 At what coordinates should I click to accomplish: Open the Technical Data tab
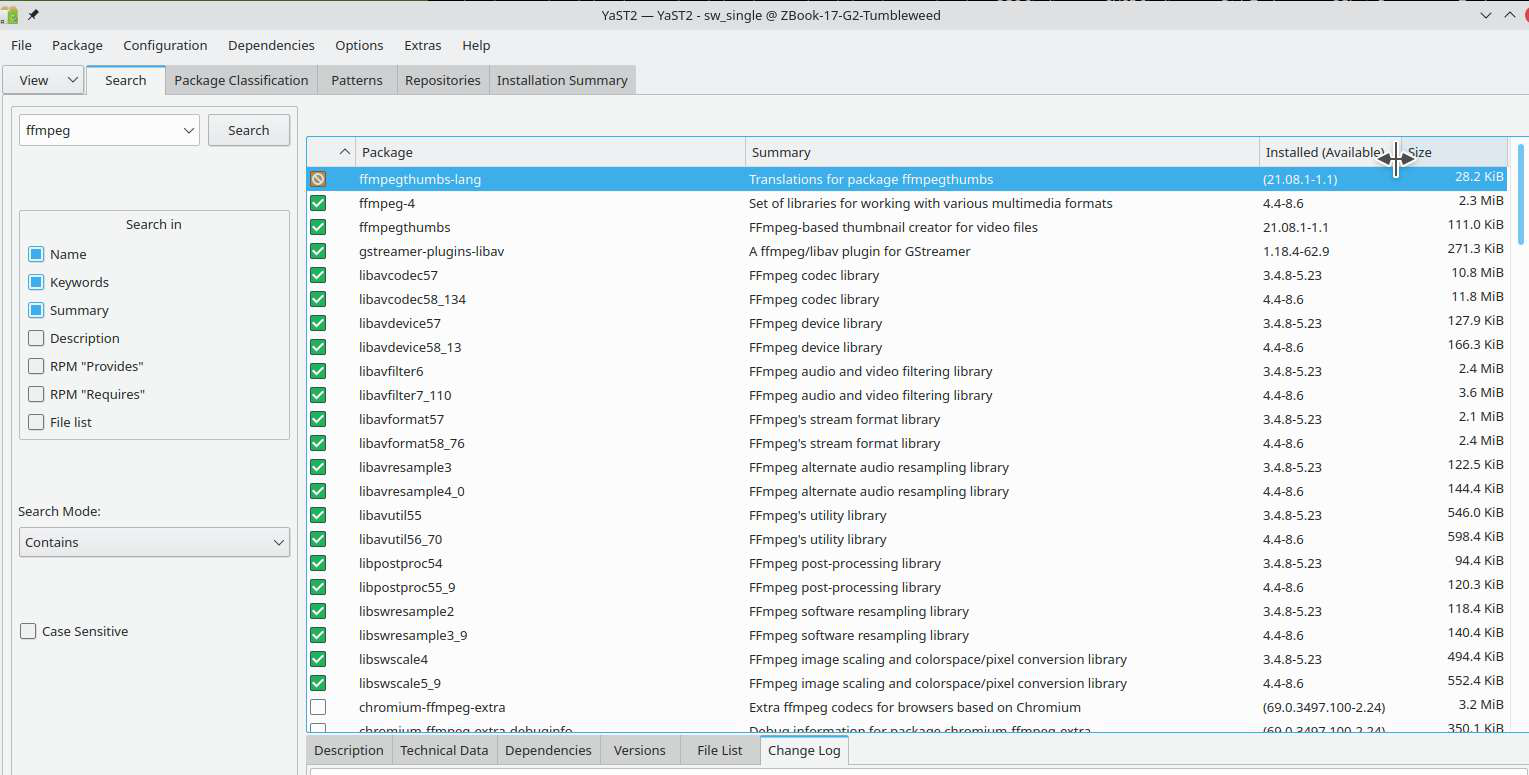(445, 750)
